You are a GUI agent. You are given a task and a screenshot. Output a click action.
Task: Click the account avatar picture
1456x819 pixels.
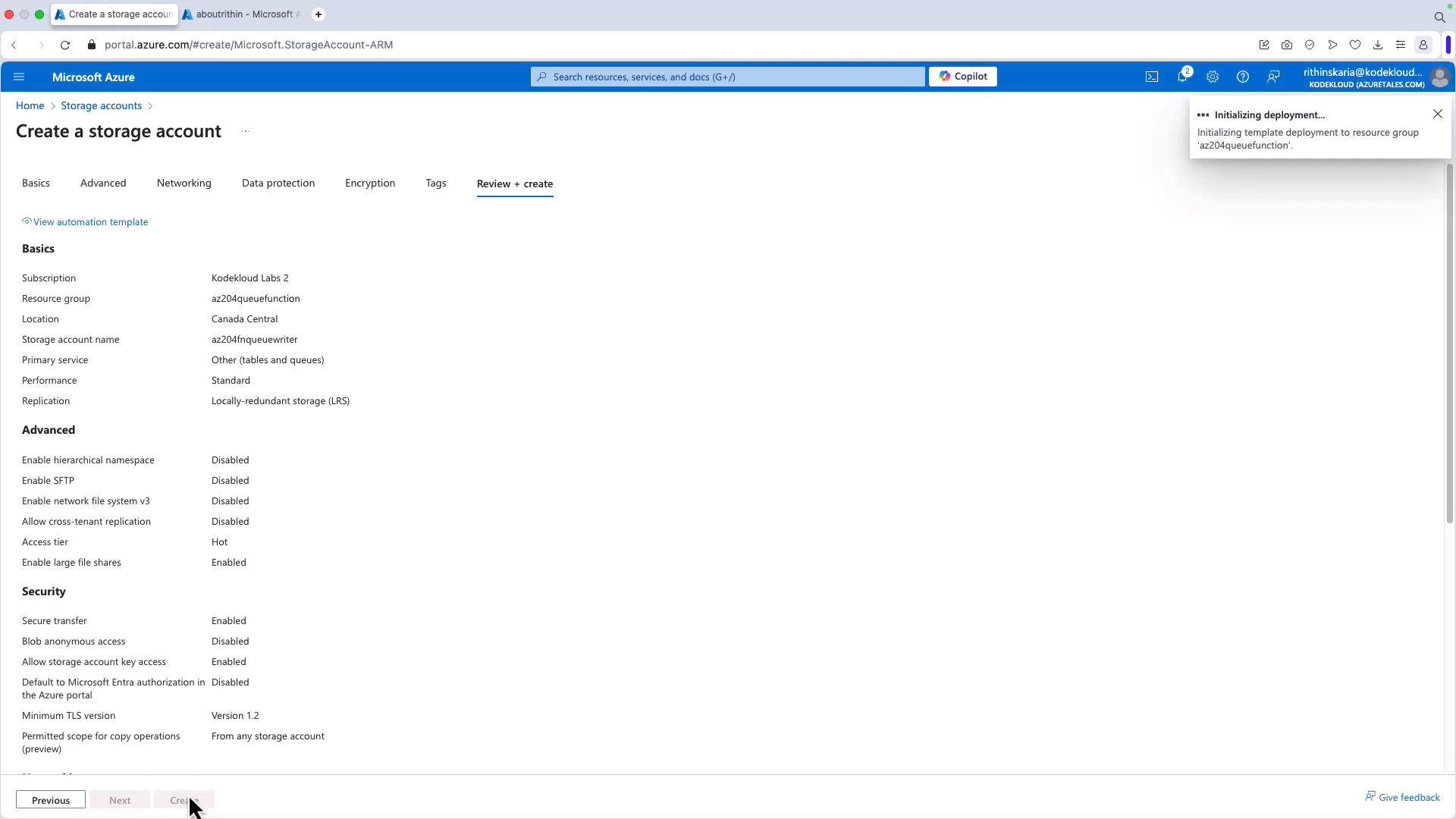point(1439,77)
